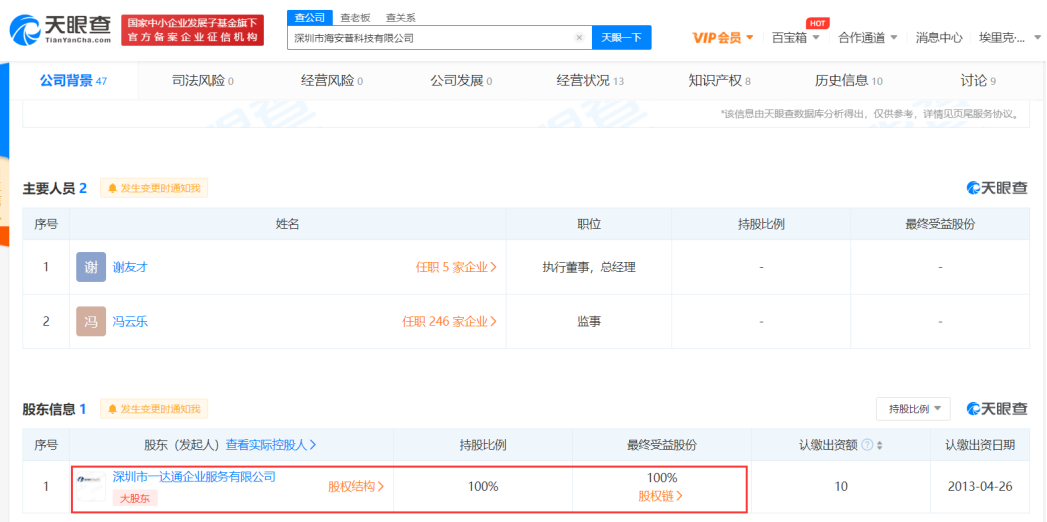Switch to 经营状况 tab
This screenshot has height=522, width=1047.
(x=590, y=81)
